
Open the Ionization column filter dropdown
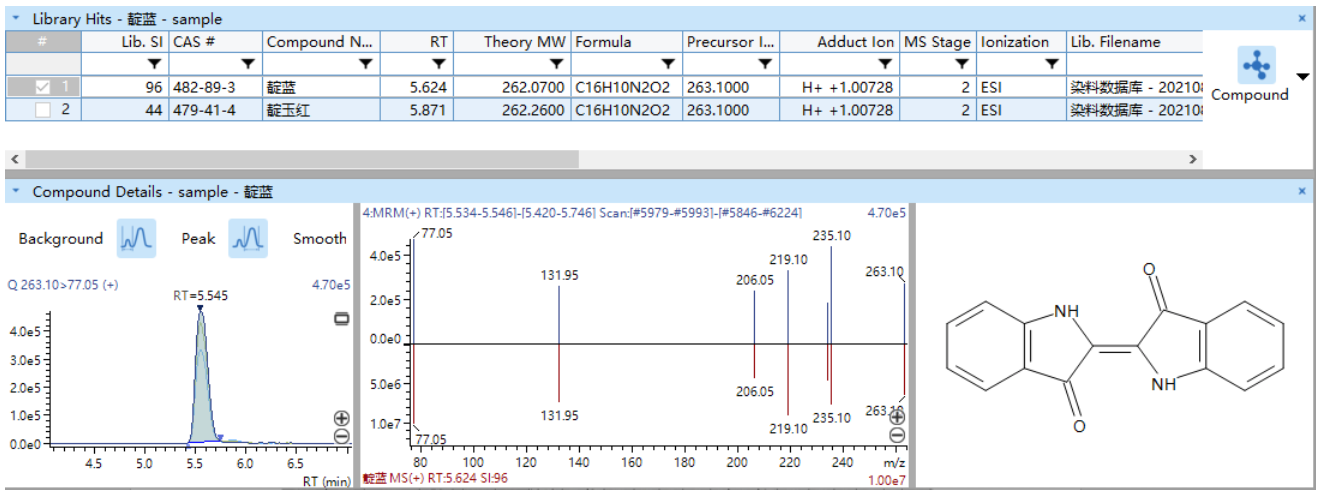tap(1051, 64)
